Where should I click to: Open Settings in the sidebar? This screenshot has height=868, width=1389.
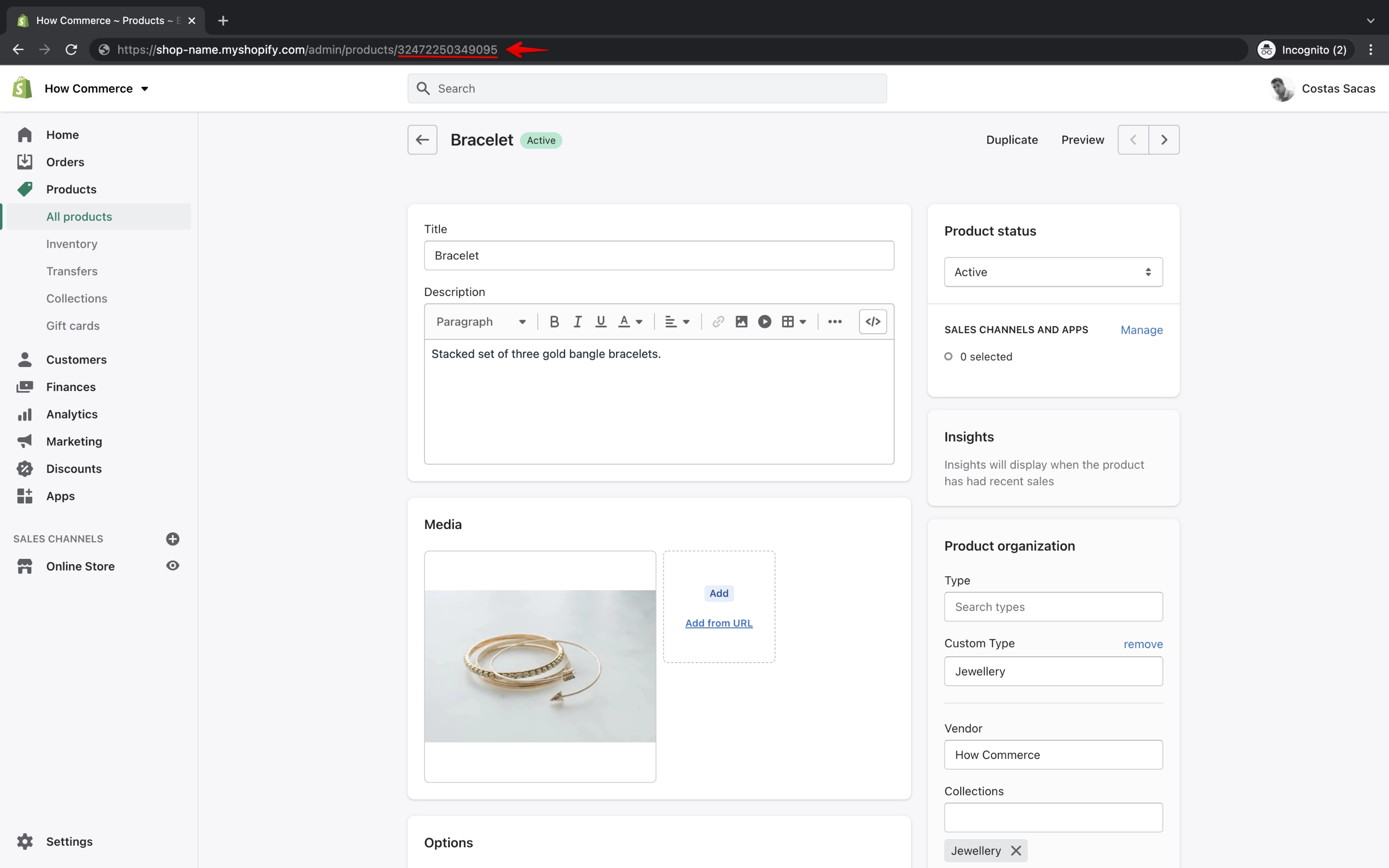click(x=69, y=841)
